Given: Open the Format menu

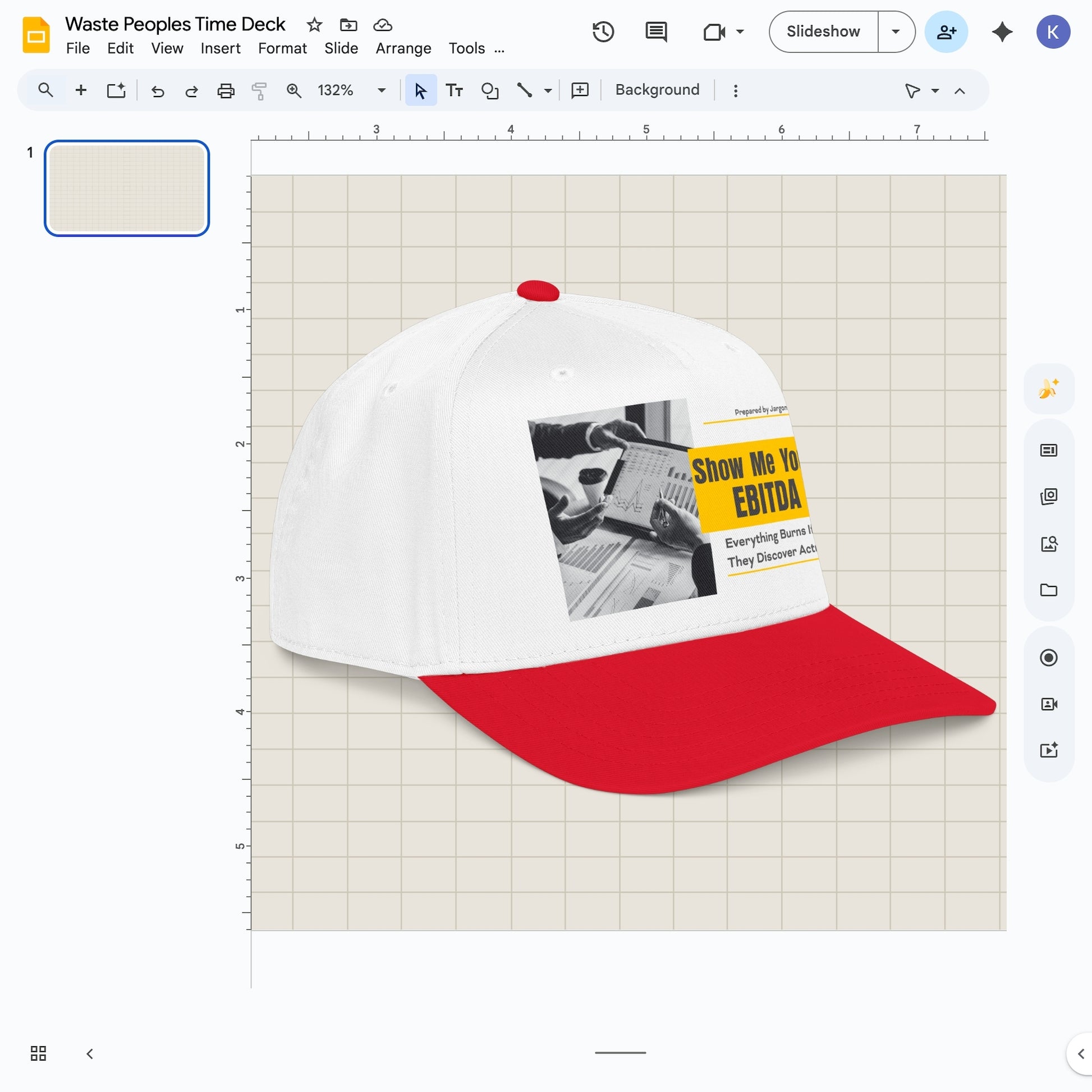Looking at the screenshot, I should [x=282, y=49].
